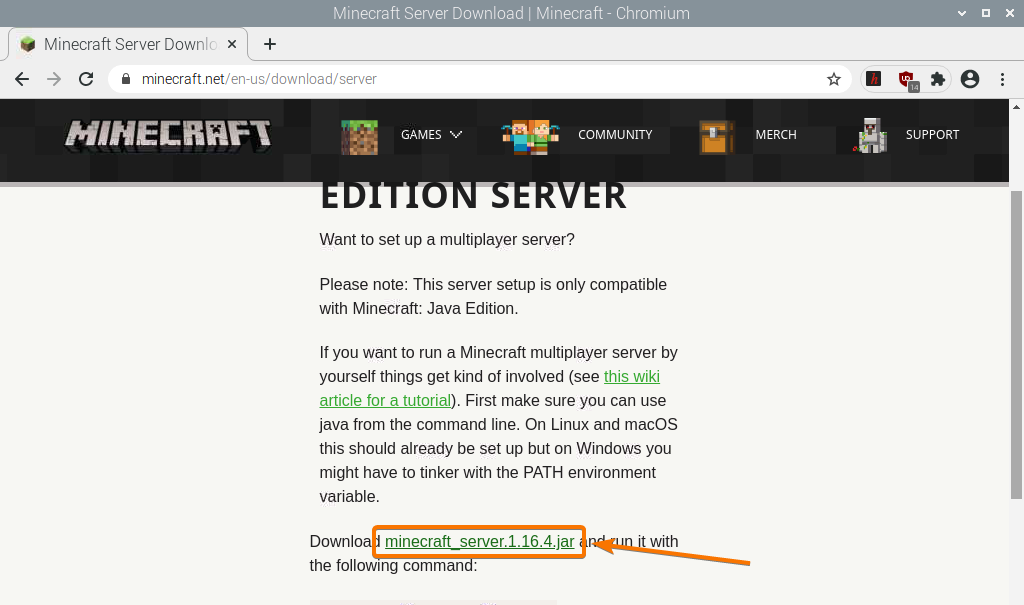Open the Merch menu item
The image size is (1024, 605).
point(776,135)
